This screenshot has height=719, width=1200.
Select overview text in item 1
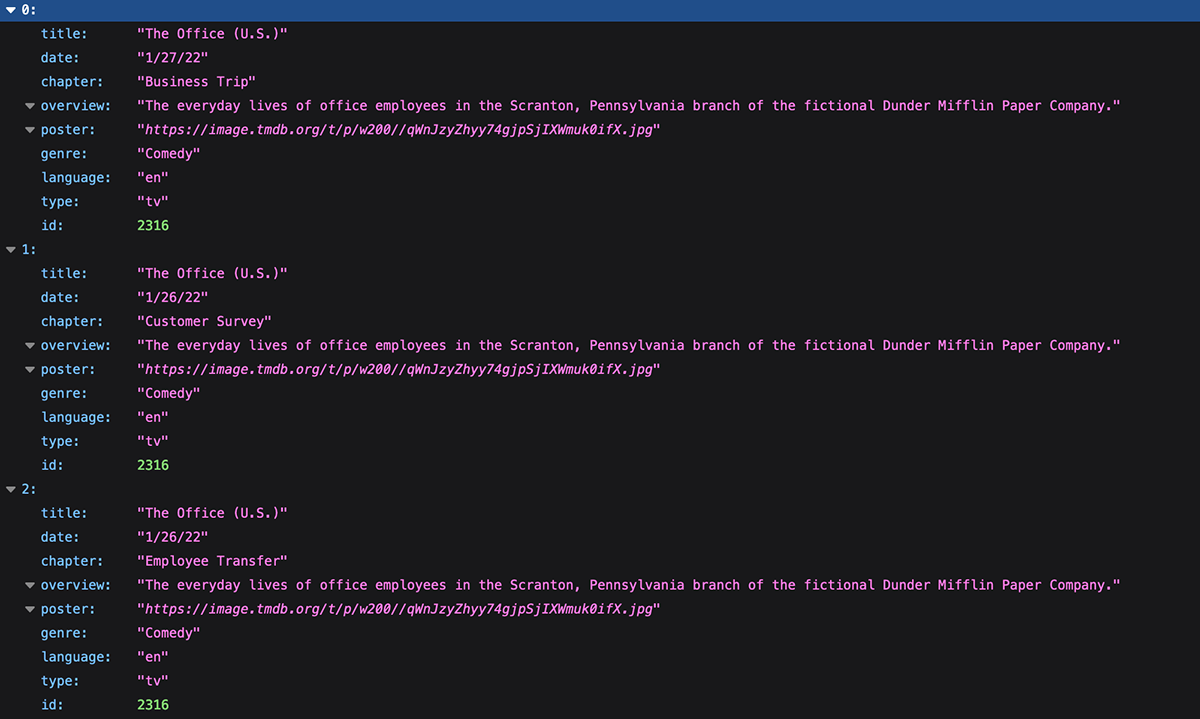pos(629,346)
